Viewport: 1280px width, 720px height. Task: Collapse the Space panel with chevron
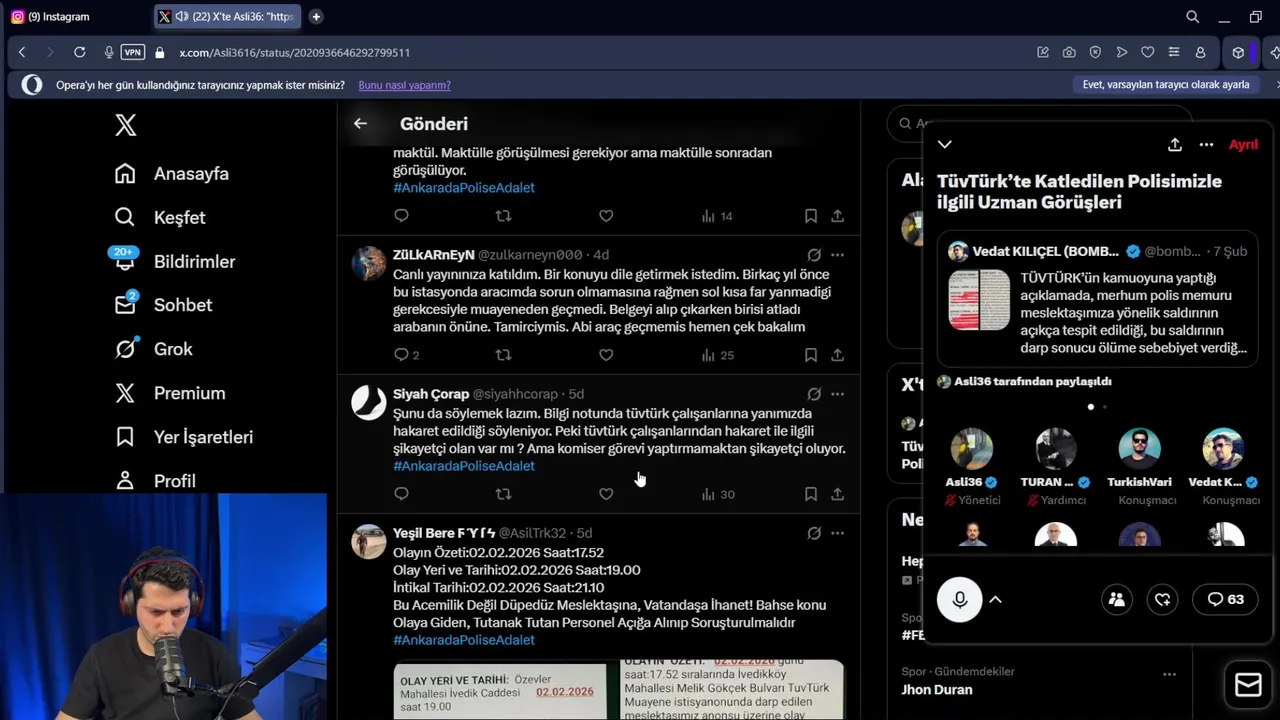pyautogui.click(x=944, y=145)
